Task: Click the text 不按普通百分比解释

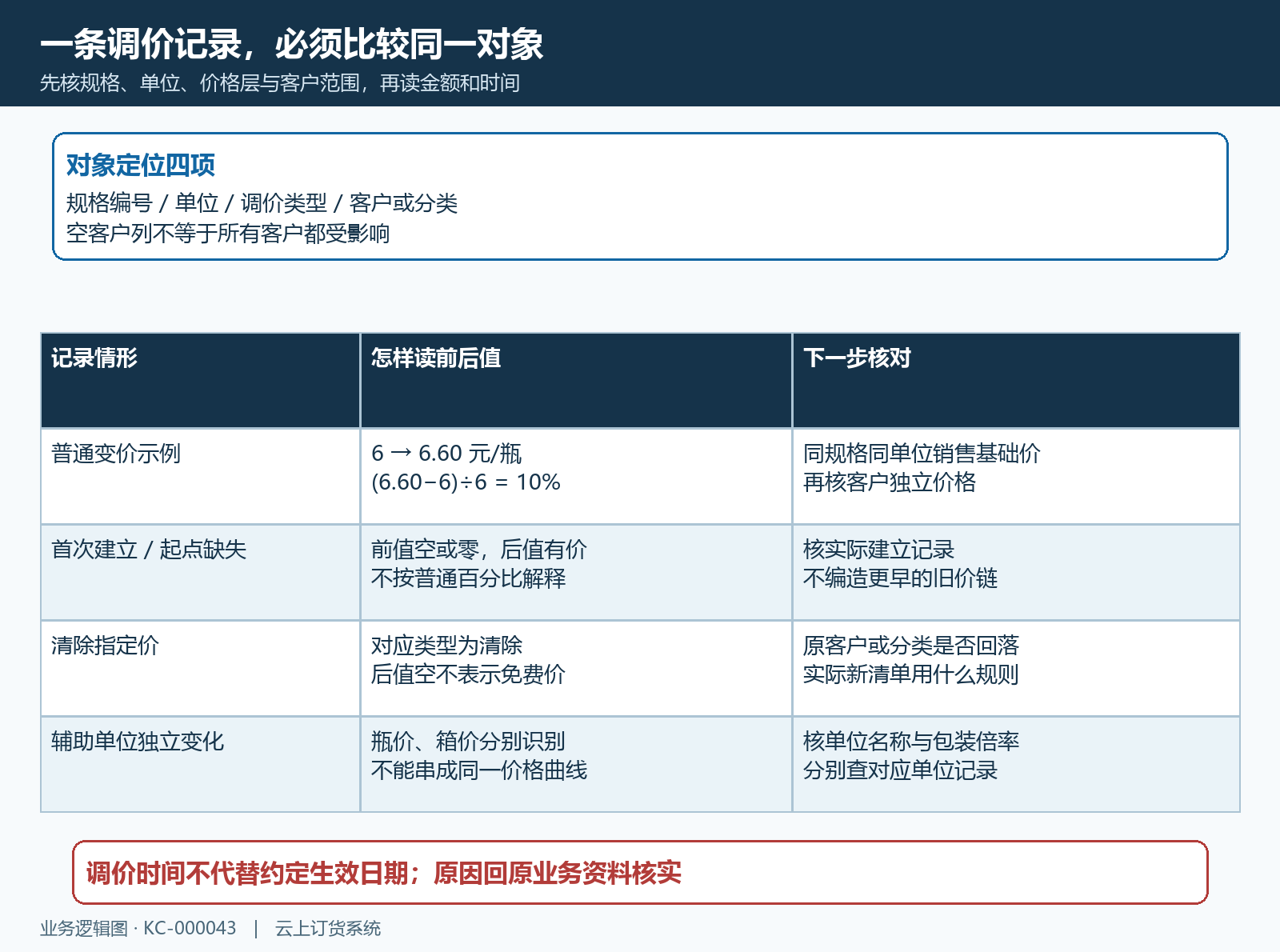Action: tap(469, 578)
